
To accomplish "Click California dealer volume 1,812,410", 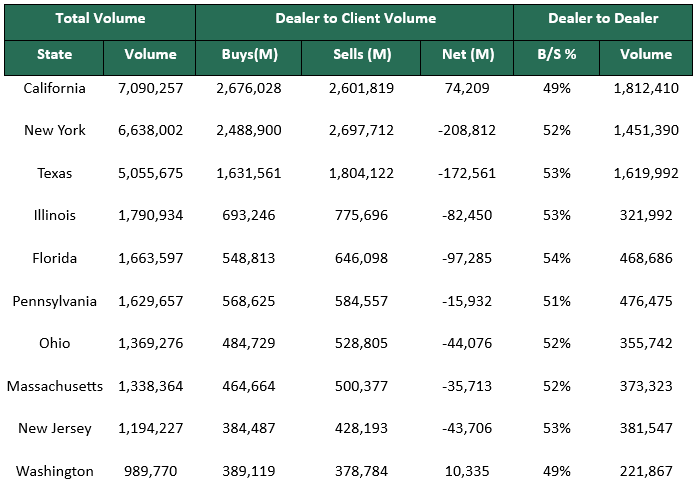I will point(645,88).
